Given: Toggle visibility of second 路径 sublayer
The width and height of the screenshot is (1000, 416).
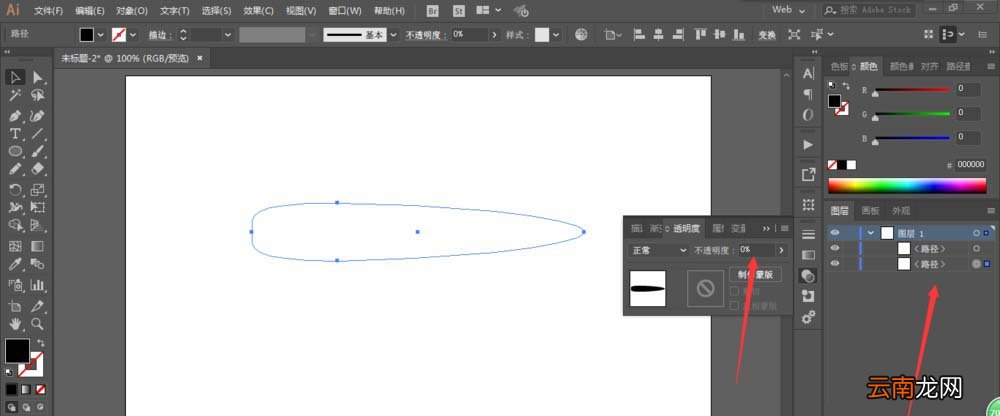Looking at the screenshot, I should coord(835,264).
